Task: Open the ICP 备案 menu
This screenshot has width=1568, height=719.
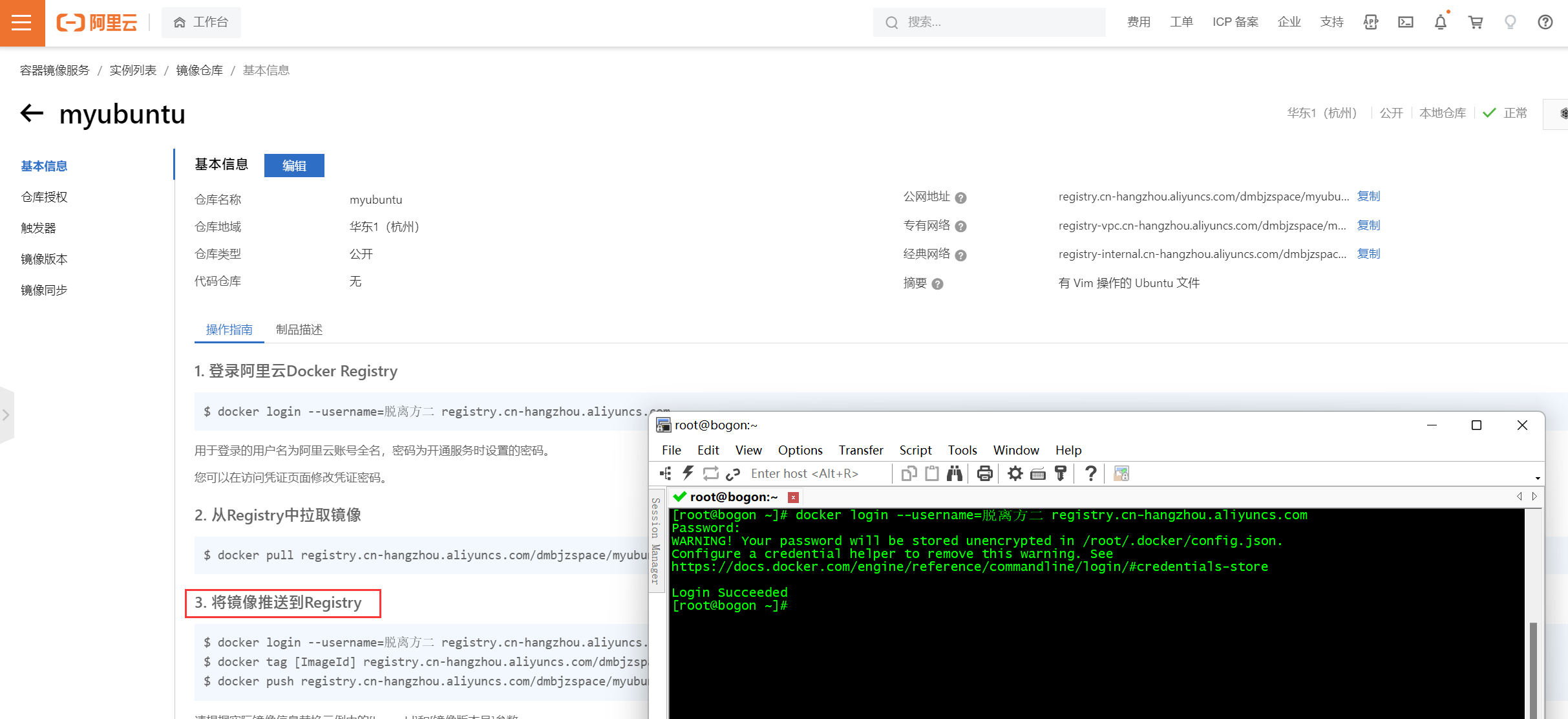Action: point(1235,23)
